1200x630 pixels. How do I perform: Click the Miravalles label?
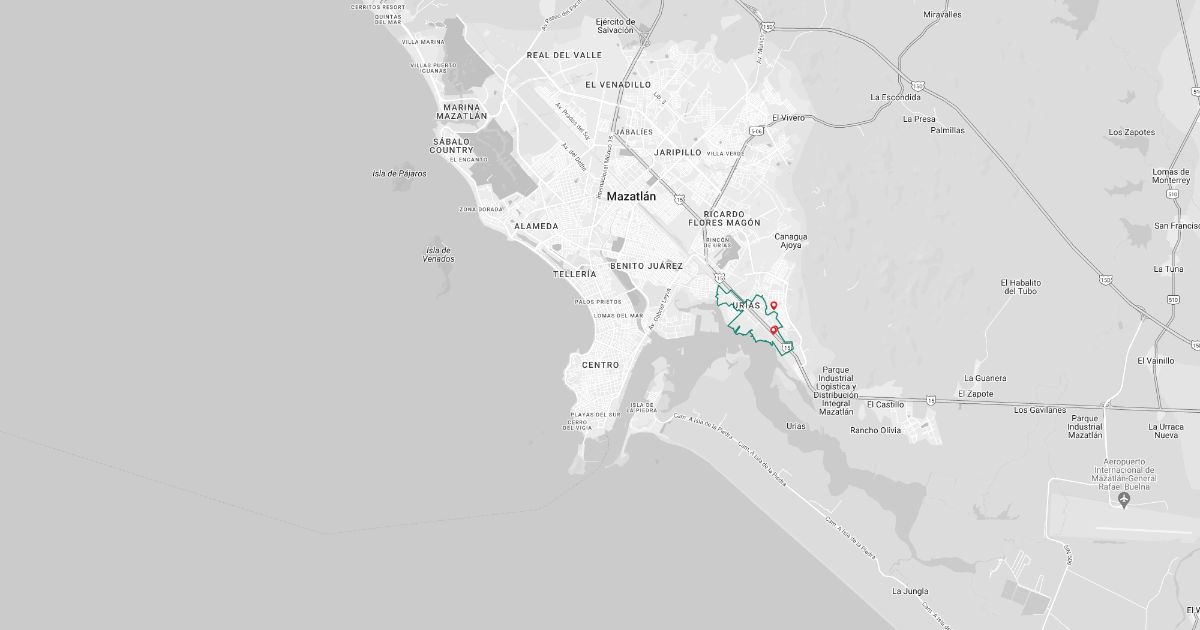942,15
